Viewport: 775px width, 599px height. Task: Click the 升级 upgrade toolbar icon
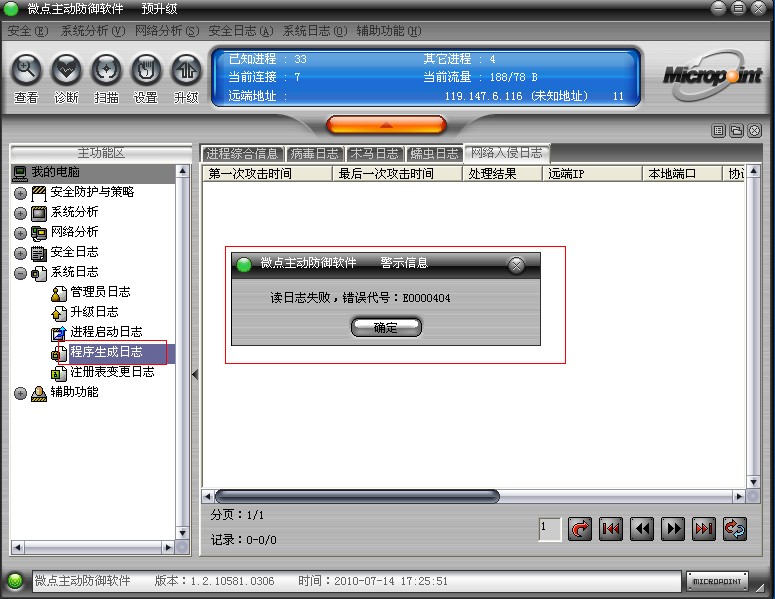[x=186, y=70]
